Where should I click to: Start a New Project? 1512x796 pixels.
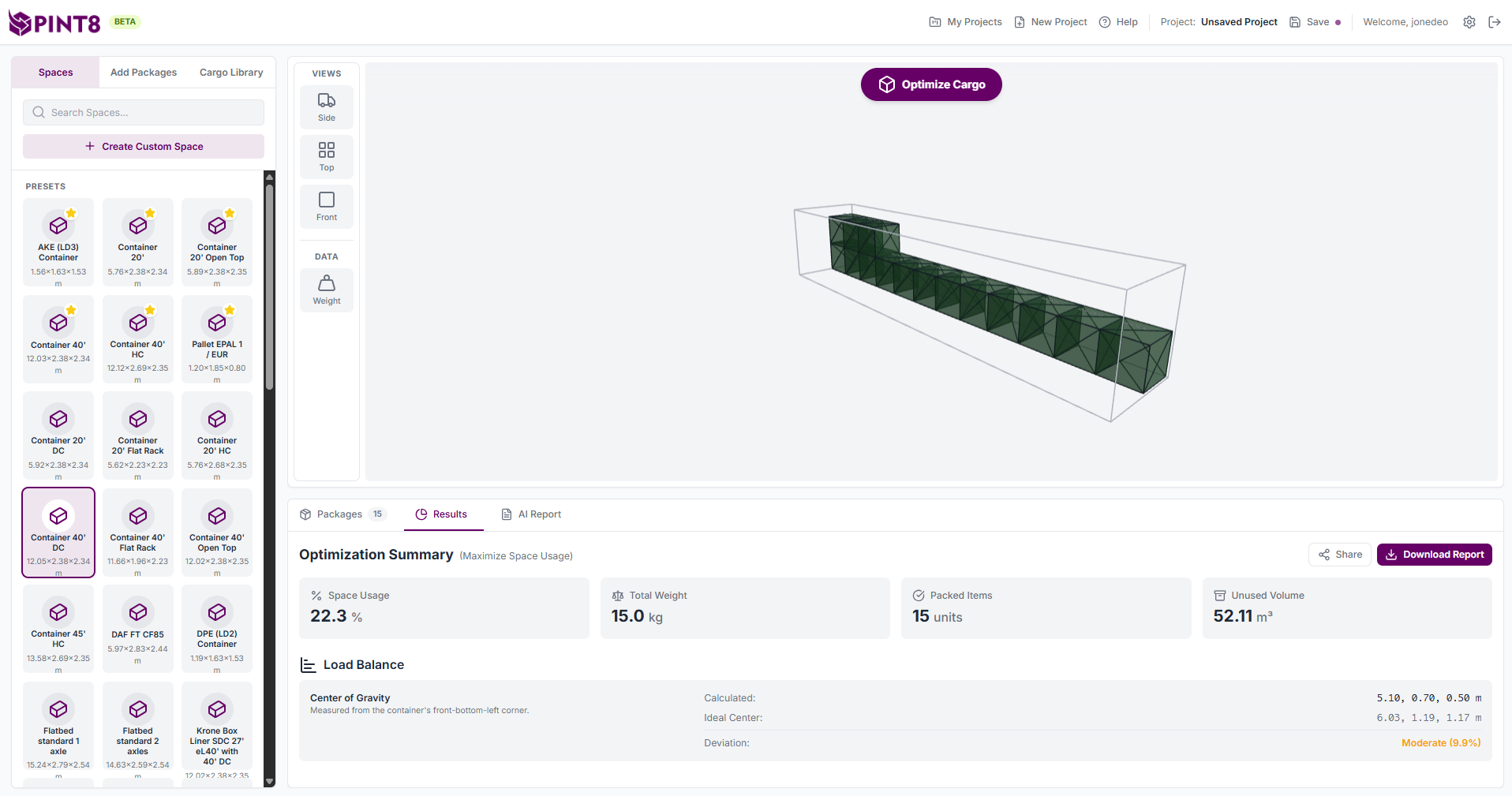(x=1050, y=22)
